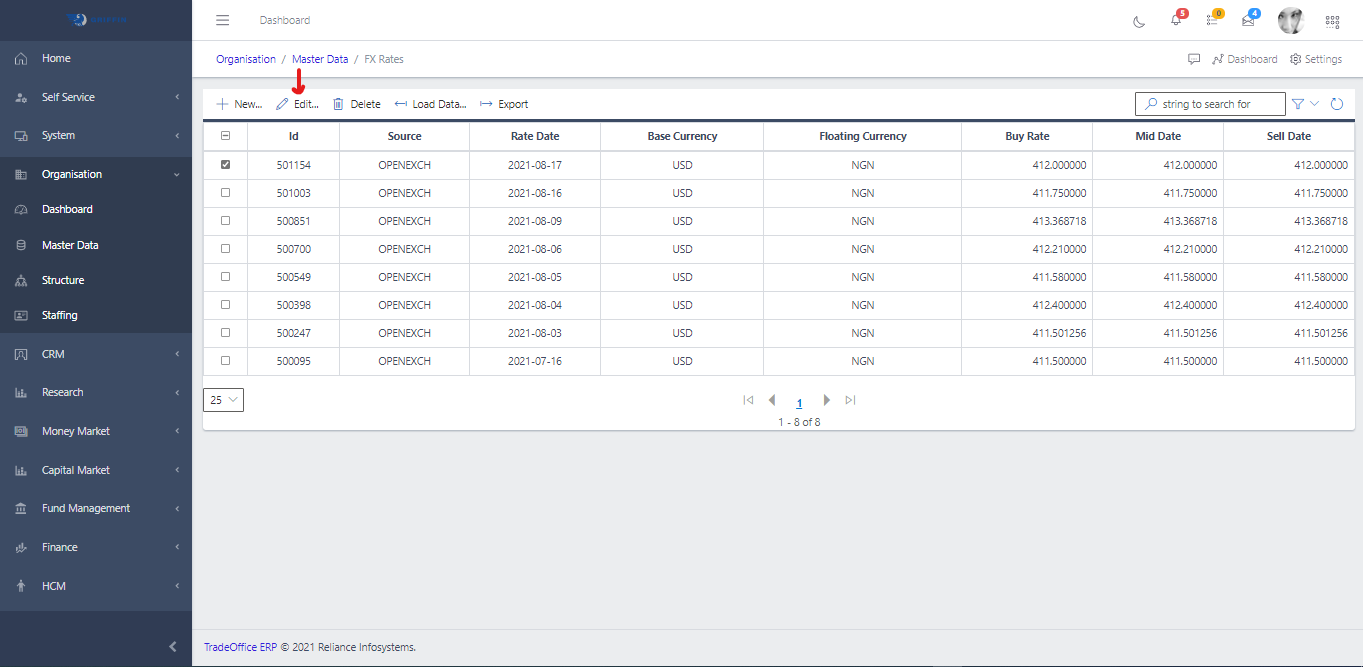Image resolution: width=1363 pixels, height=667 pixels.
Task: Open the tasks list icon
Action: [1212, 20]
